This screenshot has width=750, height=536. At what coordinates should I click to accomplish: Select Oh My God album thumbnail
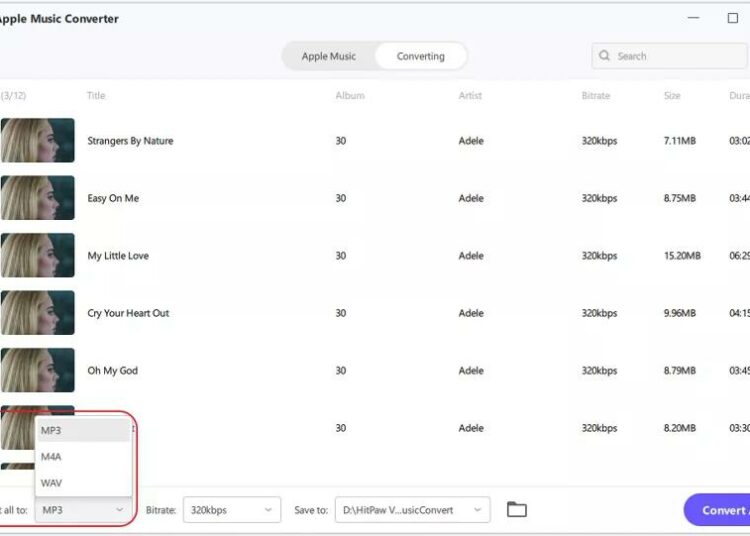[x=38, y=370]
